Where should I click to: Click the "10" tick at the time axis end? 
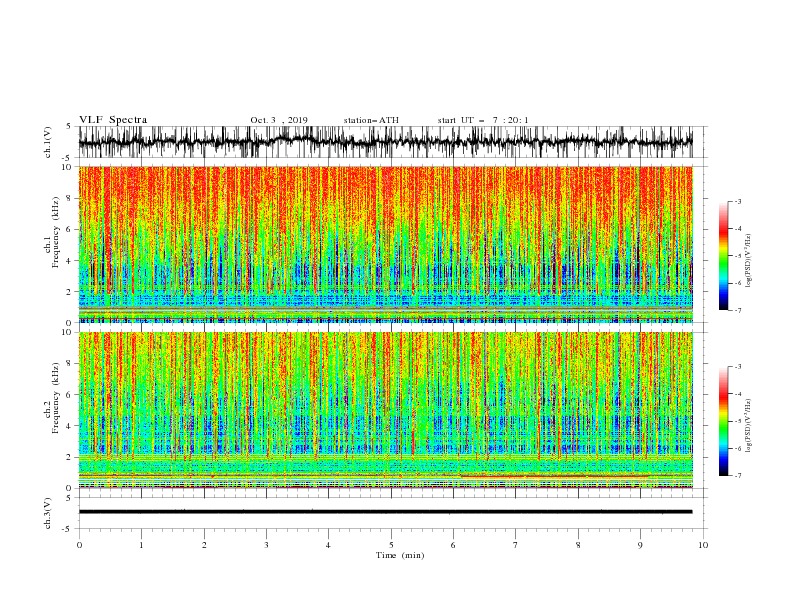point(703,545)
